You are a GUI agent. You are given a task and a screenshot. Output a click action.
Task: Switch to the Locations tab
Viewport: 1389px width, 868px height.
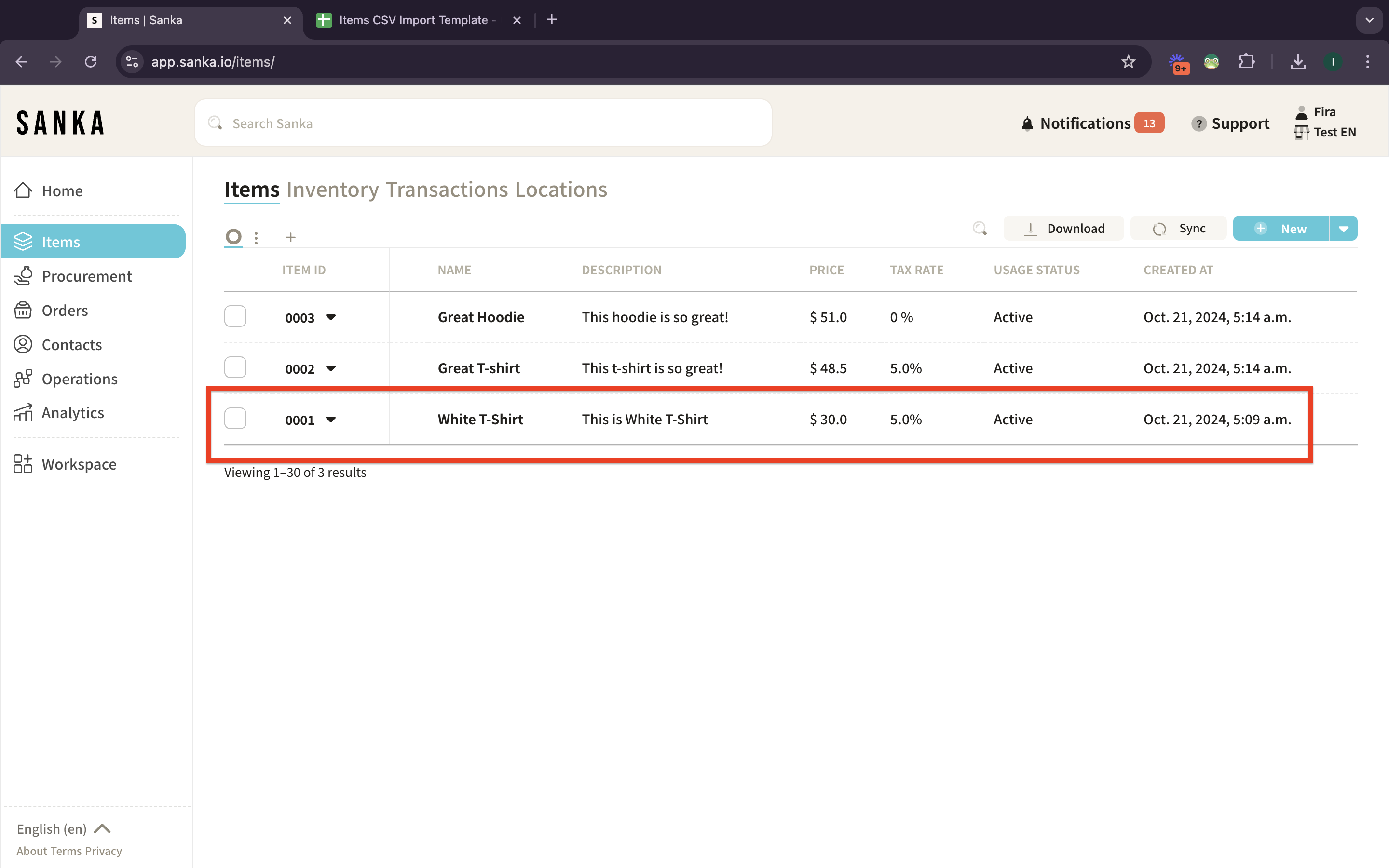coord(561,190)
